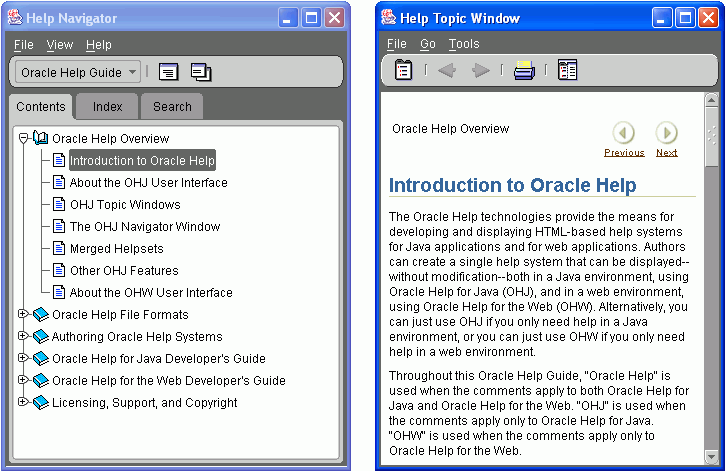Click the round Next arrow icon in topic
This screenshot has width=726, height=471.
[666, 133]
